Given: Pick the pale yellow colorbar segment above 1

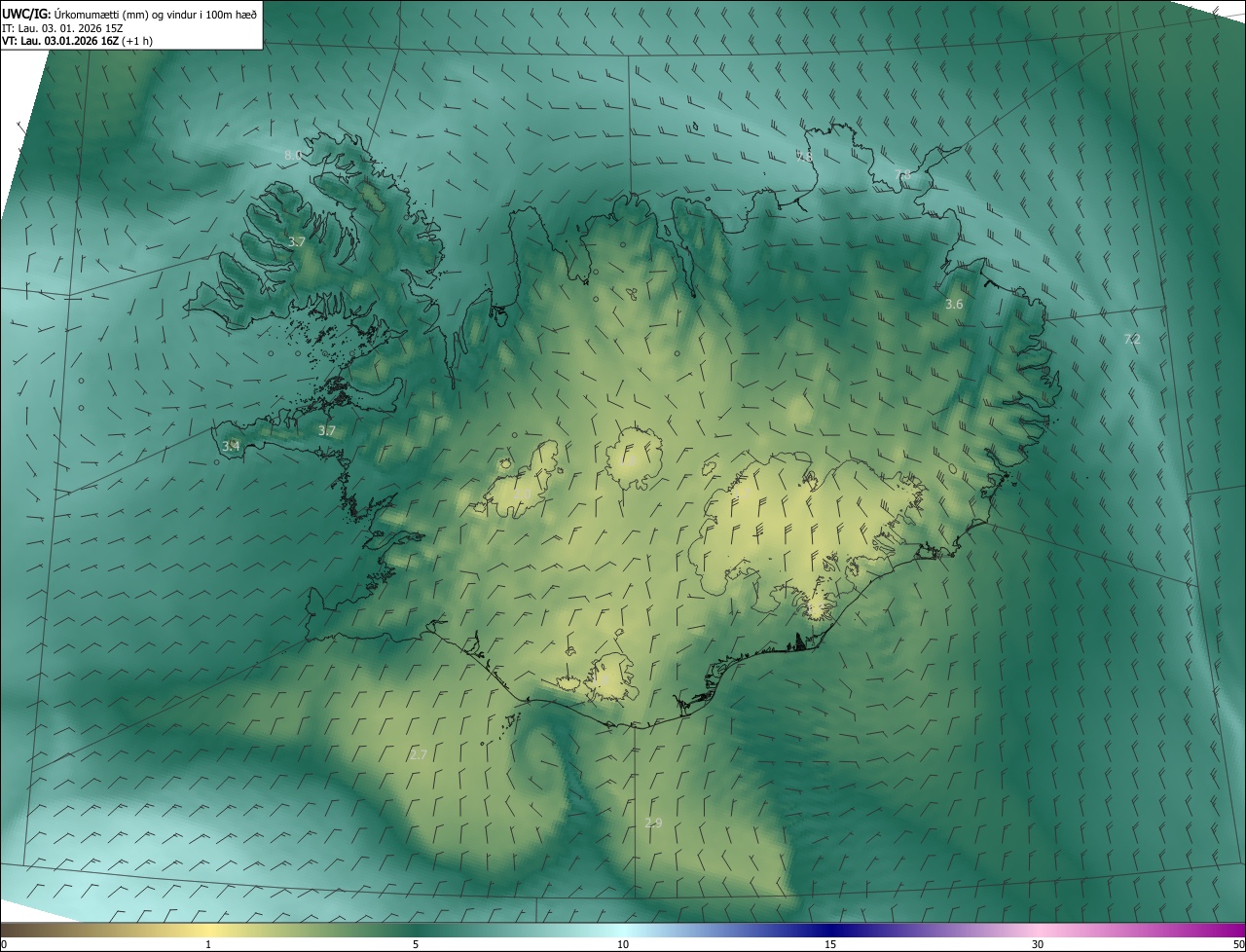Looking at the screenshot, I should (x=210, y=930).
